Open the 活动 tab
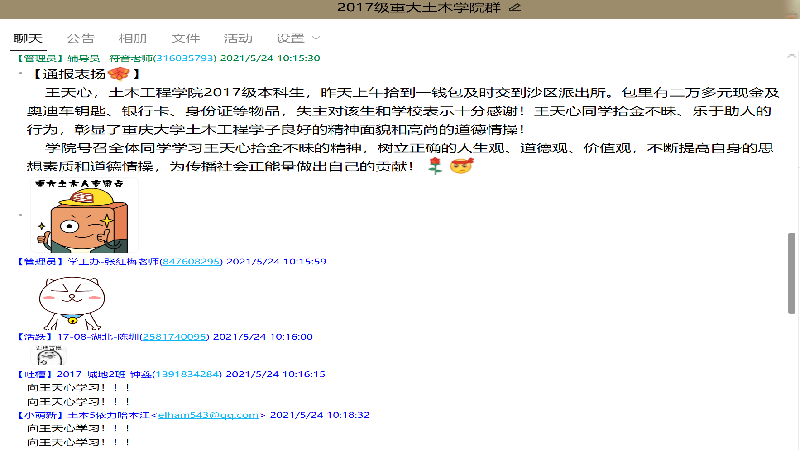Image resolution: width=800 pixels, height=450 pixels. coord(238,38)
